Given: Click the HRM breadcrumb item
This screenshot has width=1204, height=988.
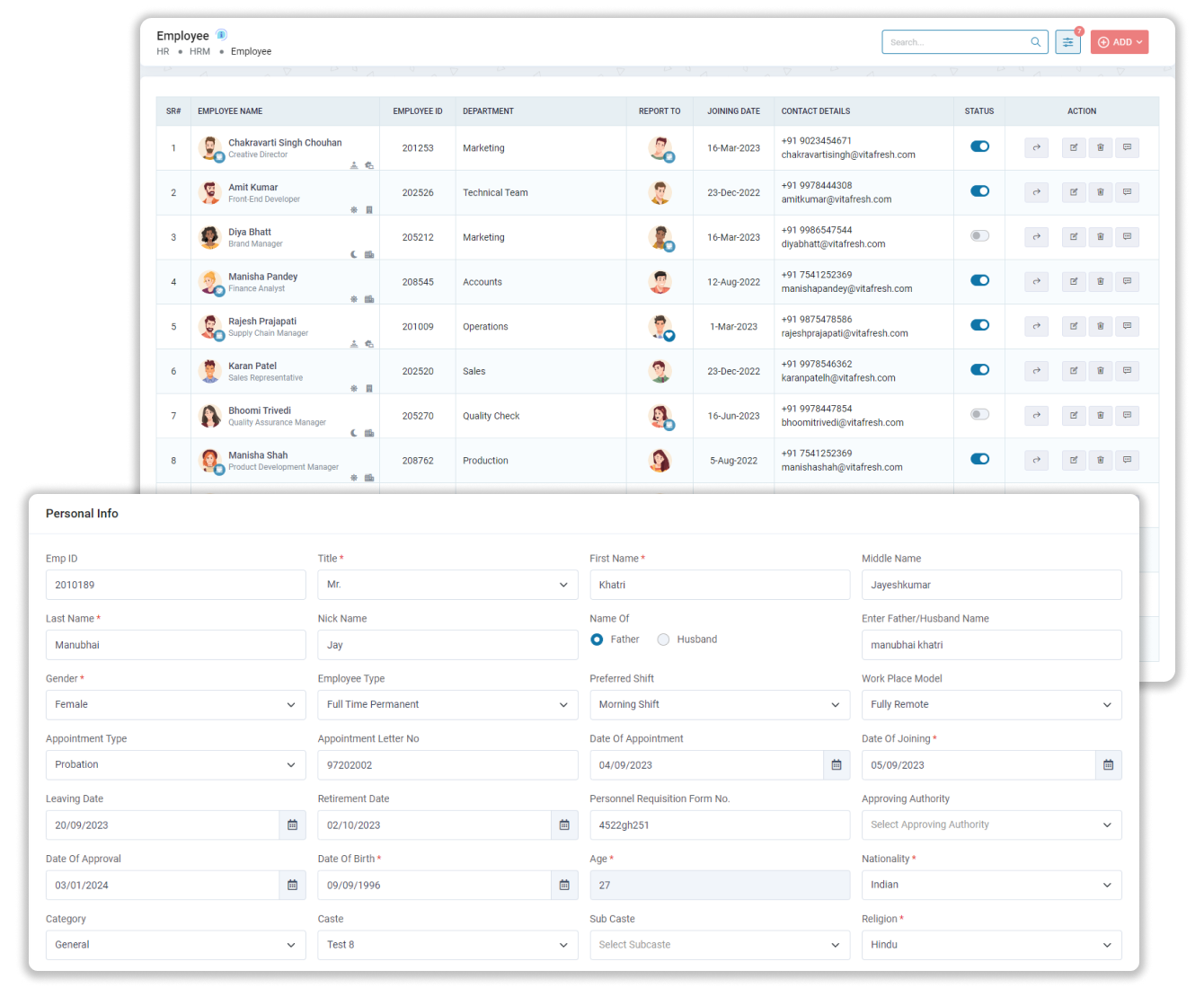Looking at the screenshot, I should point(199,52).
